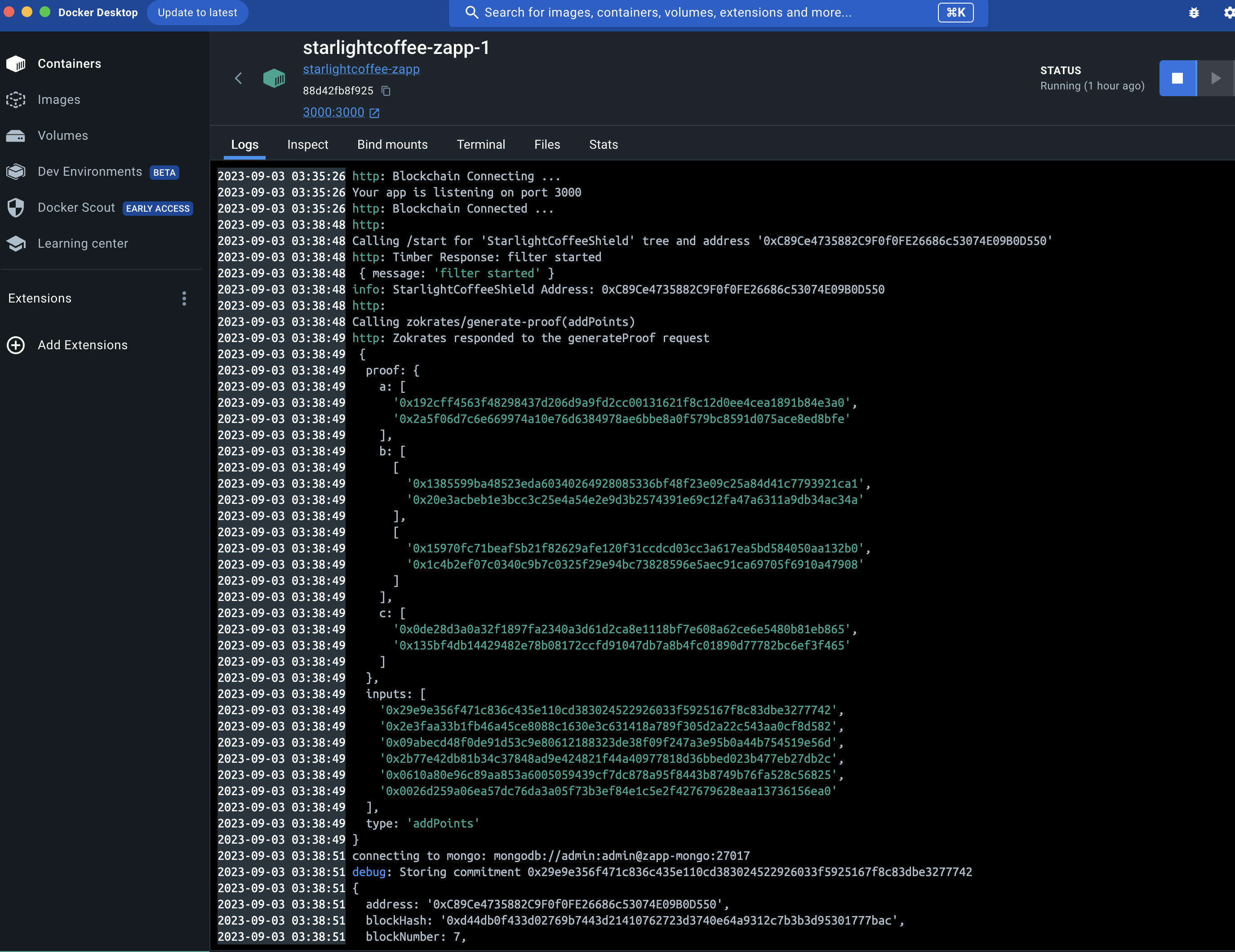Screen dimensions: 1235x952
Task: Switch to the Inspect tab
Action: click(x=307, y=145)
